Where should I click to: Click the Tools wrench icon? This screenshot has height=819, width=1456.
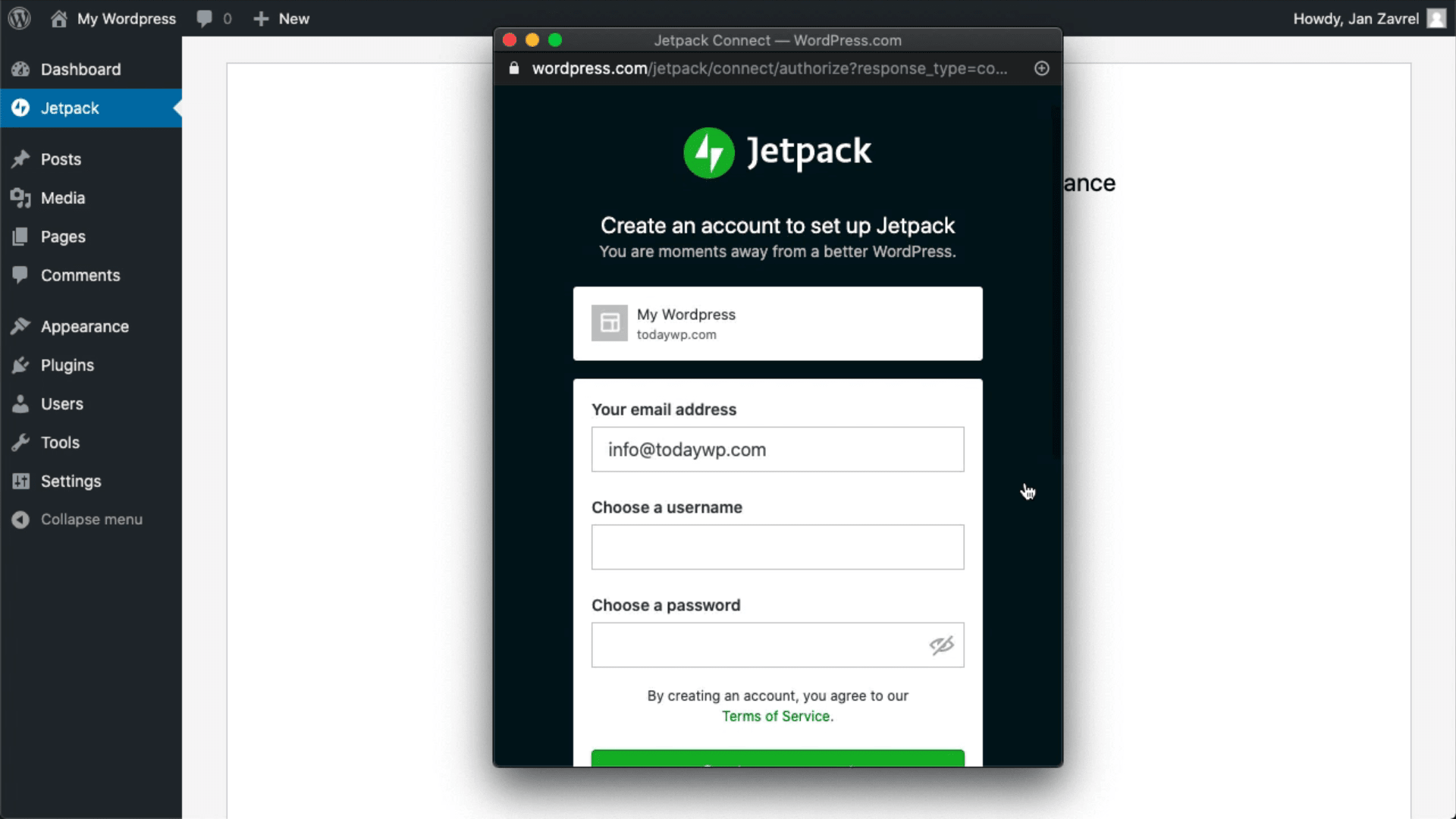click(x=20, y=442)
